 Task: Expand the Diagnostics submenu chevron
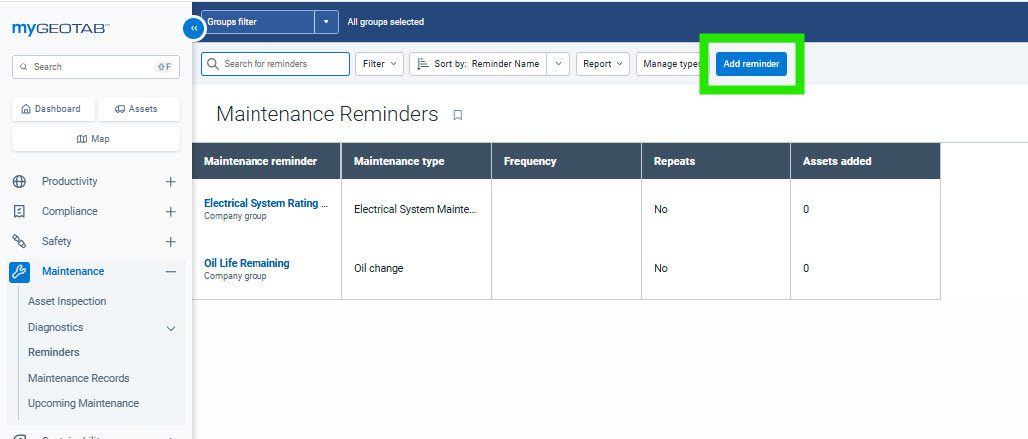tap(170, 328)
